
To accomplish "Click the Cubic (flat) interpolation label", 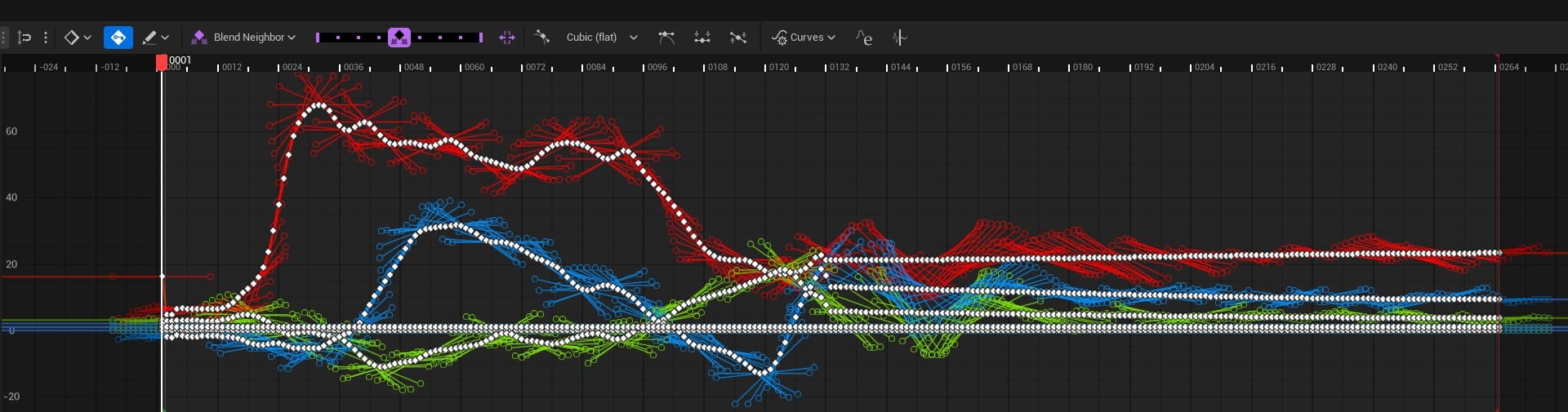I will 591,38.
